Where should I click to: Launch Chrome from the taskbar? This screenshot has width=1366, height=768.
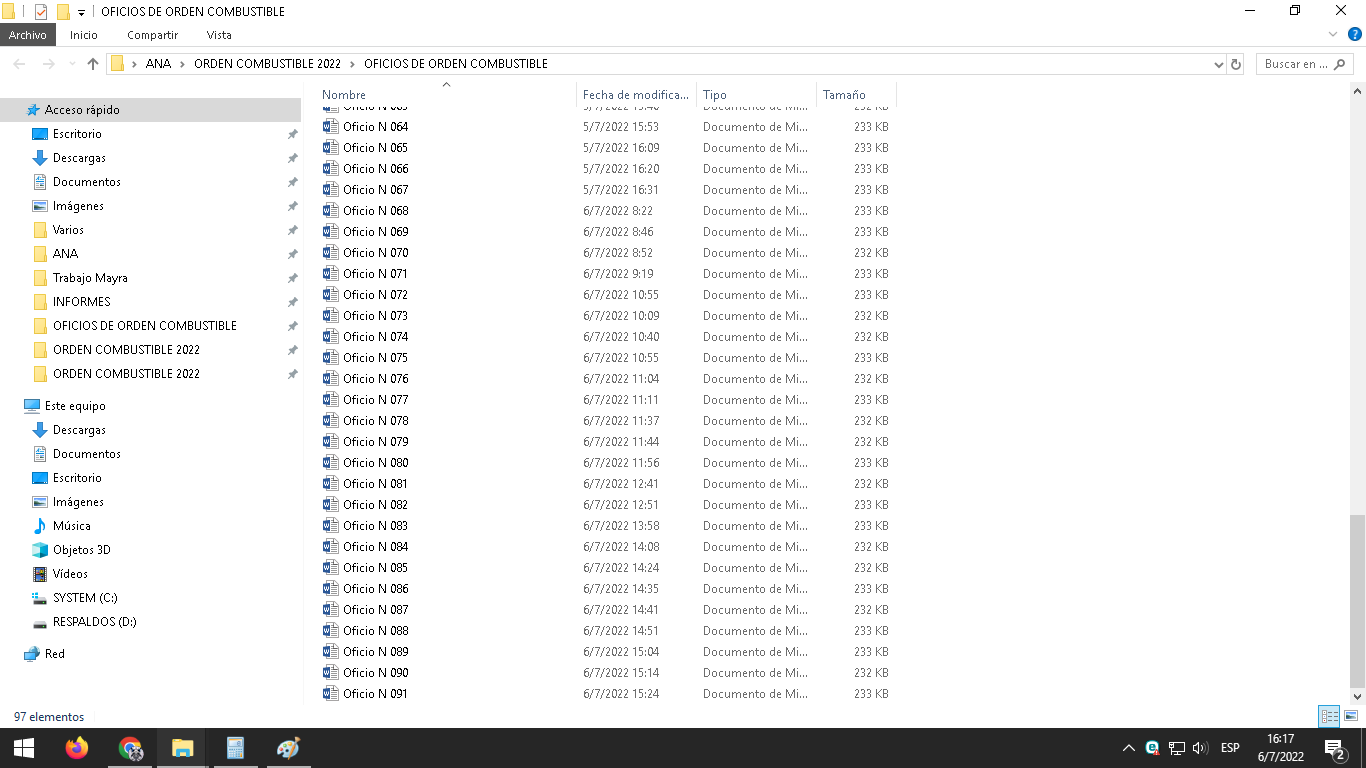(130, 748)
